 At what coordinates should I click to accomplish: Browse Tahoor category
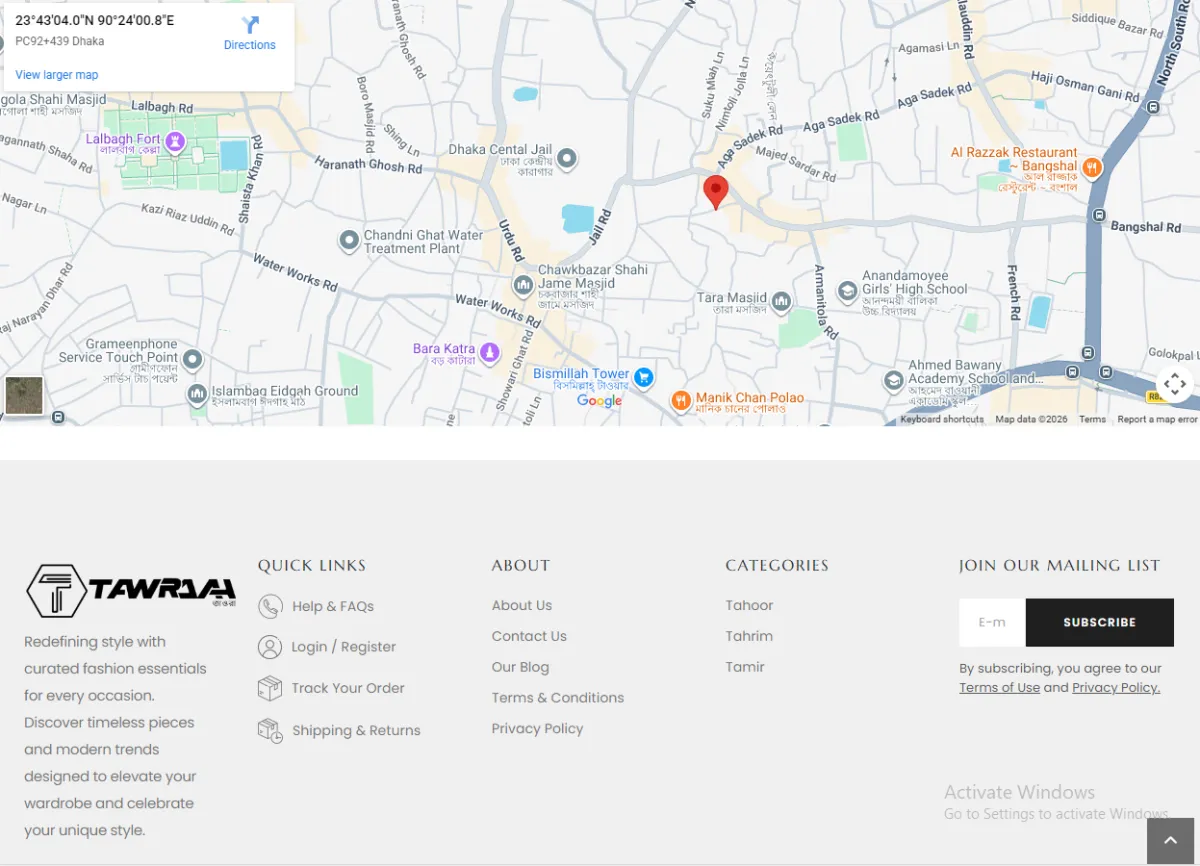coord(749,605)
